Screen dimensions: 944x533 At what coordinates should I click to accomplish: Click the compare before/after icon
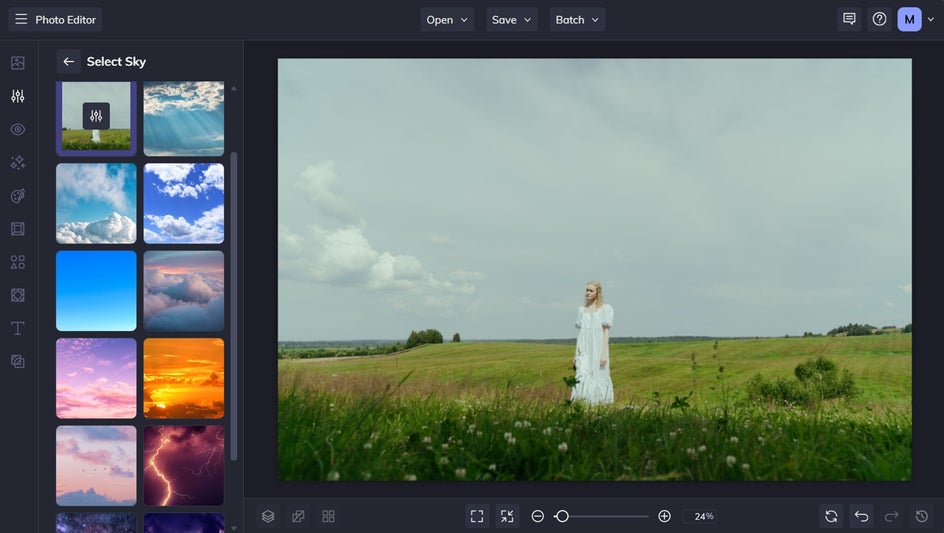(x=298, y=516)
